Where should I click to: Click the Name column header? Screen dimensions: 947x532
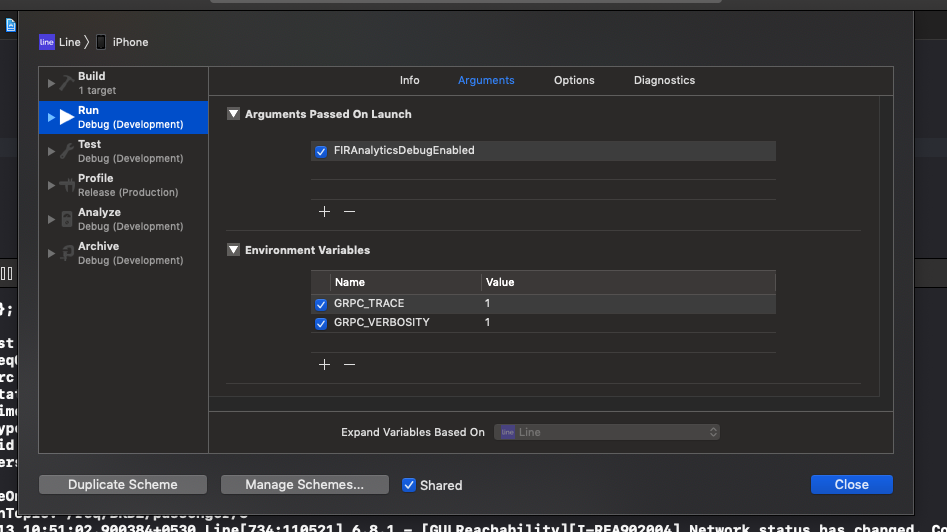tap(405, 282)
